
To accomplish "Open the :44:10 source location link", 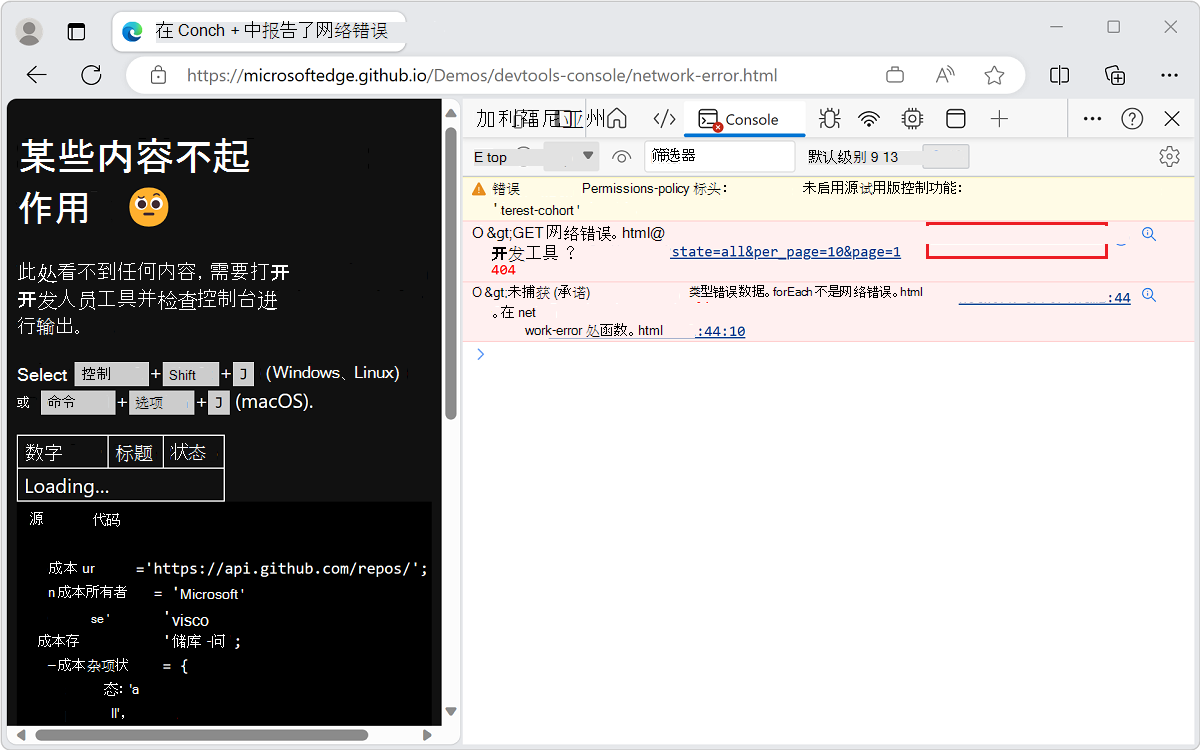I will tap(720, 331).
